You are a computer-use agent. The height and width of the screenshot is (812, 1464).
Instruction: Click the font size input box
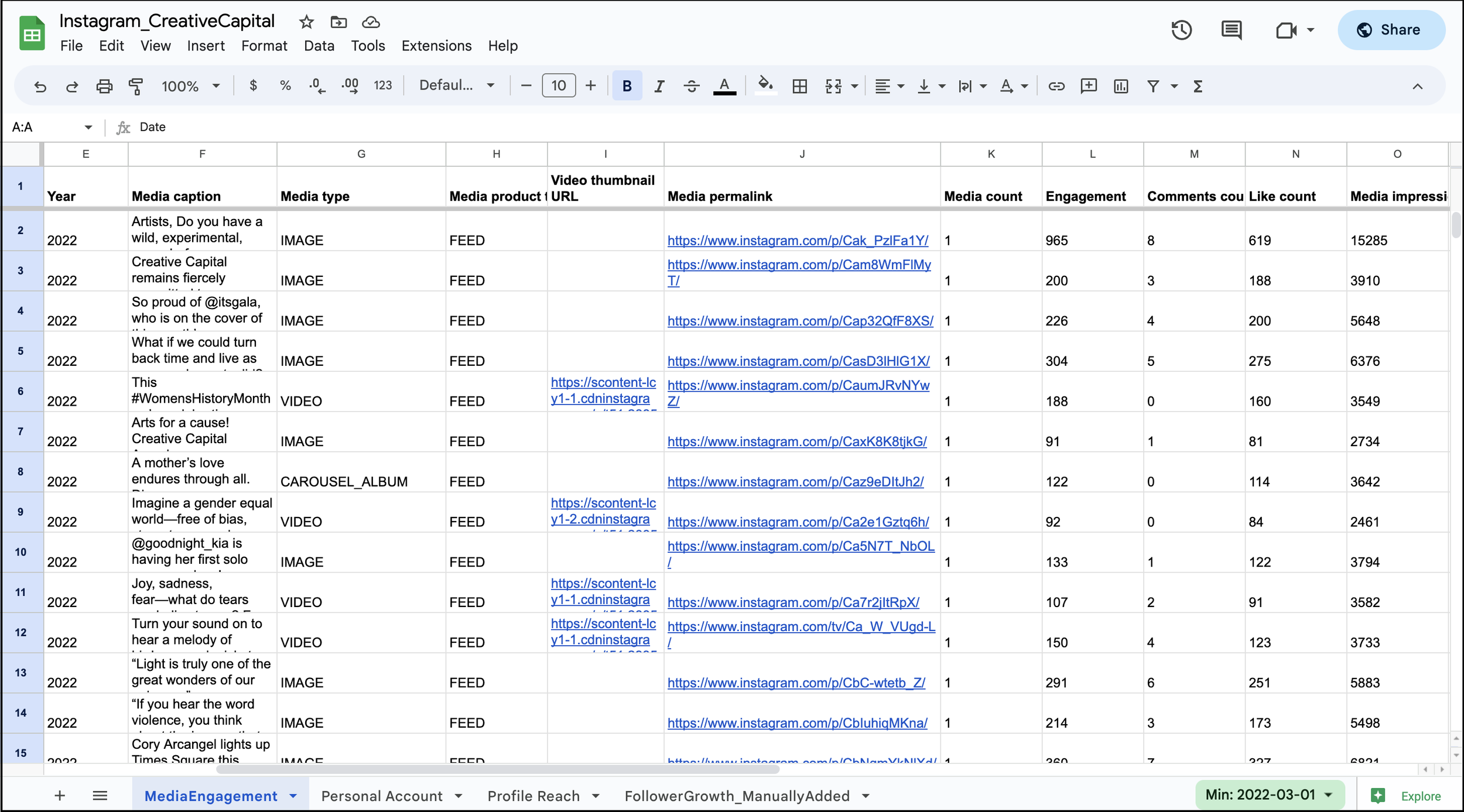point(558,86)
